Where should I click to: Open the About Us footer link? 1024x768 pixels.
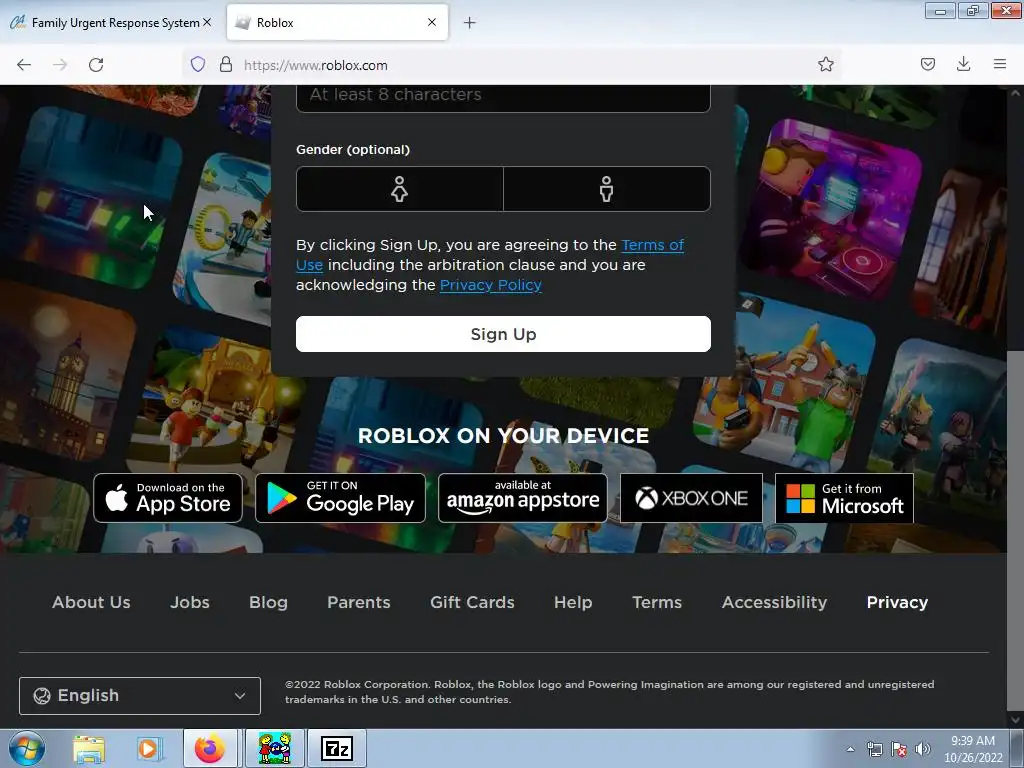[91, 602]
